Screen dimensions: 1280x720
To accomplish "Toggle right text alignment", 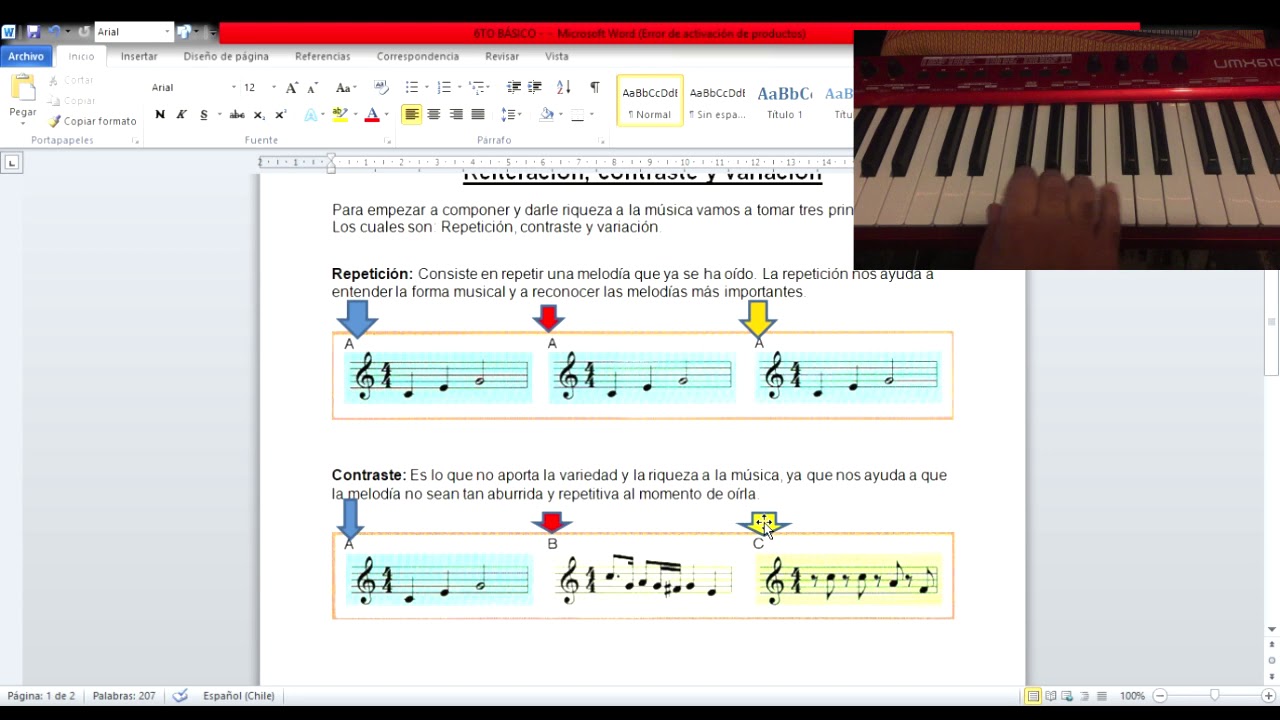I will (x=456, y=115).
